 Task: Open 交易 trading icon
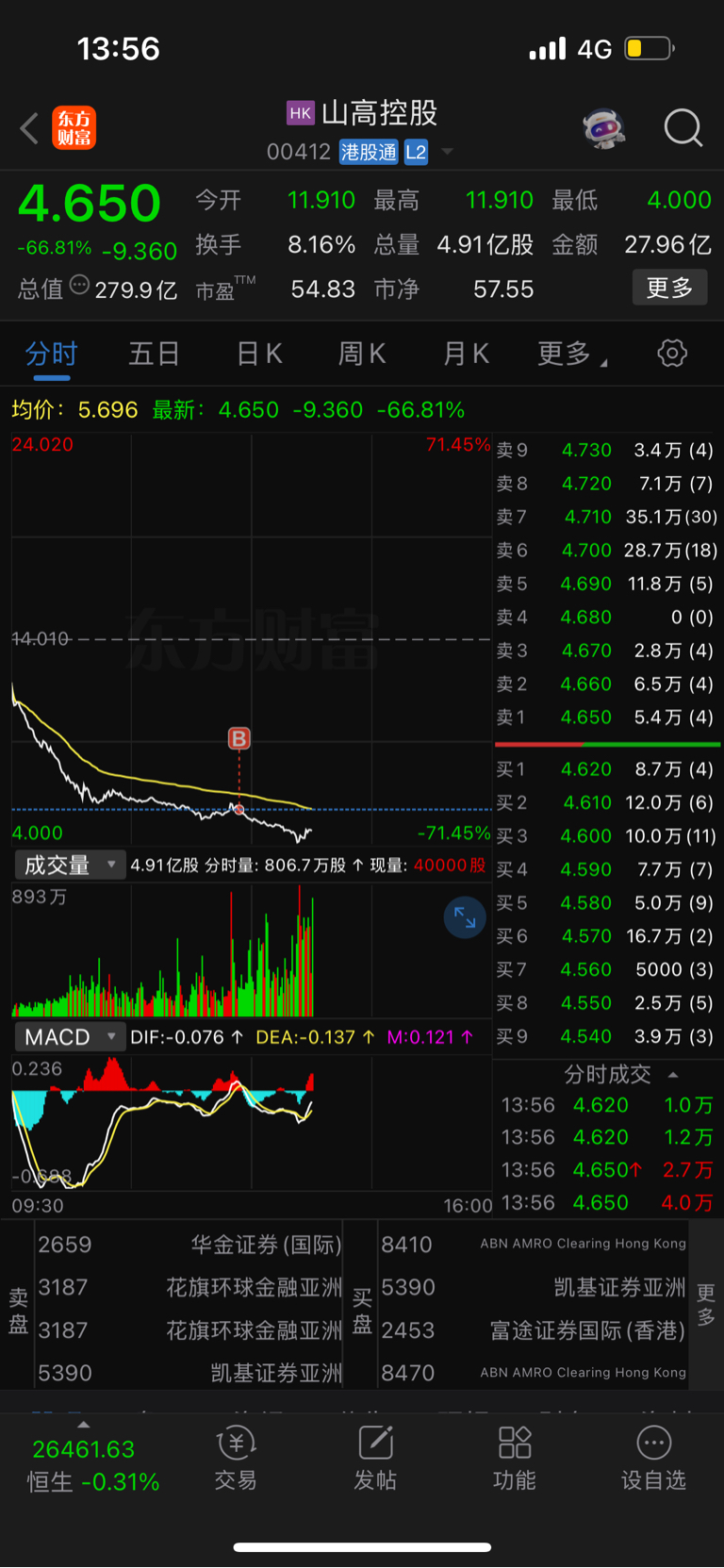(236, 1458)
